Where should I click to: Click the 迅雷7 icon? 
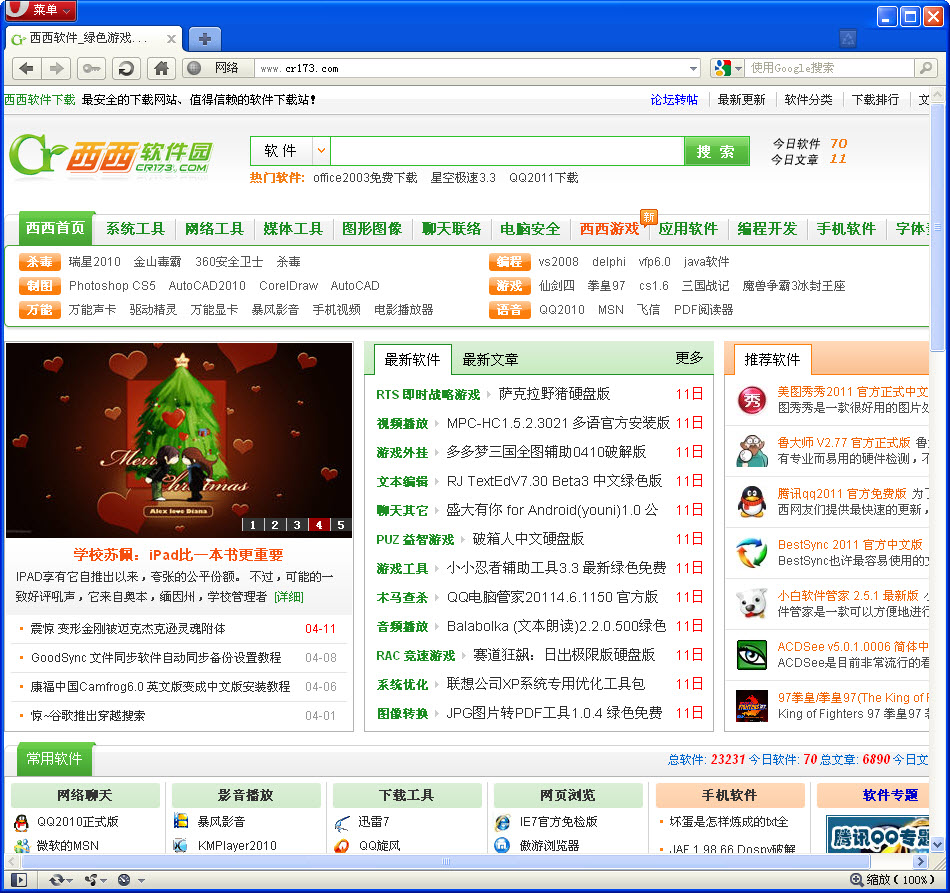click(x=342, y=823)
